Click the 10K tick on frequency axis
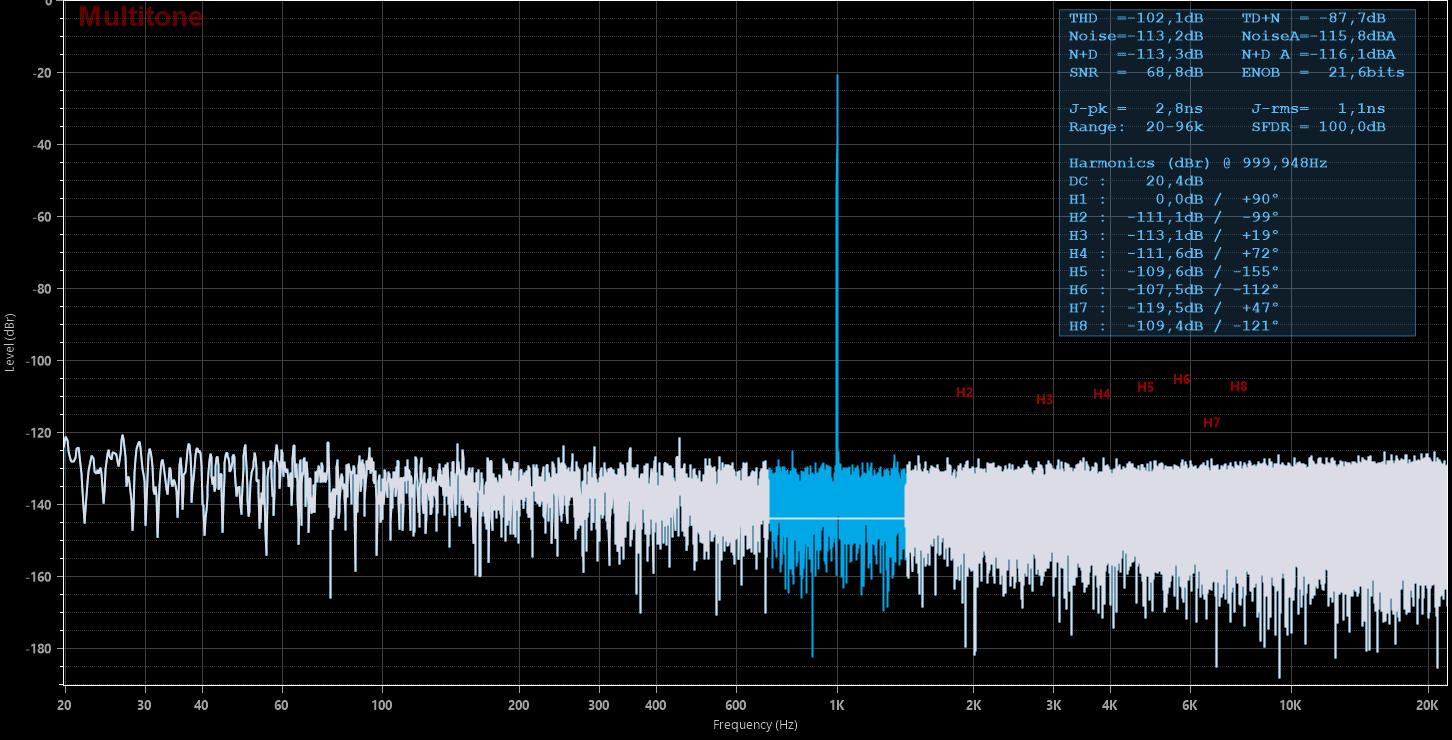 [1291, 705]
